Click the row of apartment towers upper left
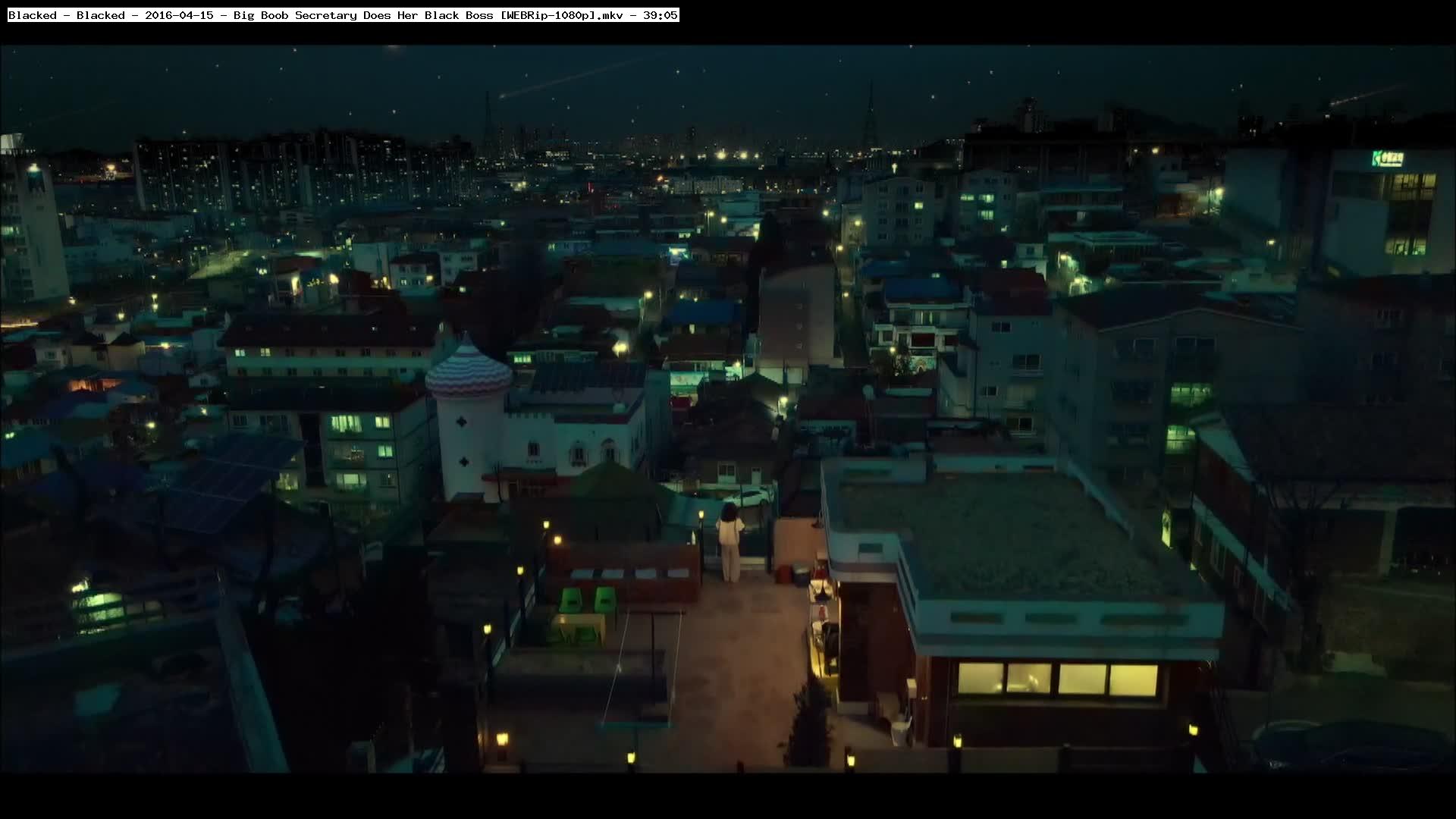Viewport: 1456px width, 819px height. point(288,171)
